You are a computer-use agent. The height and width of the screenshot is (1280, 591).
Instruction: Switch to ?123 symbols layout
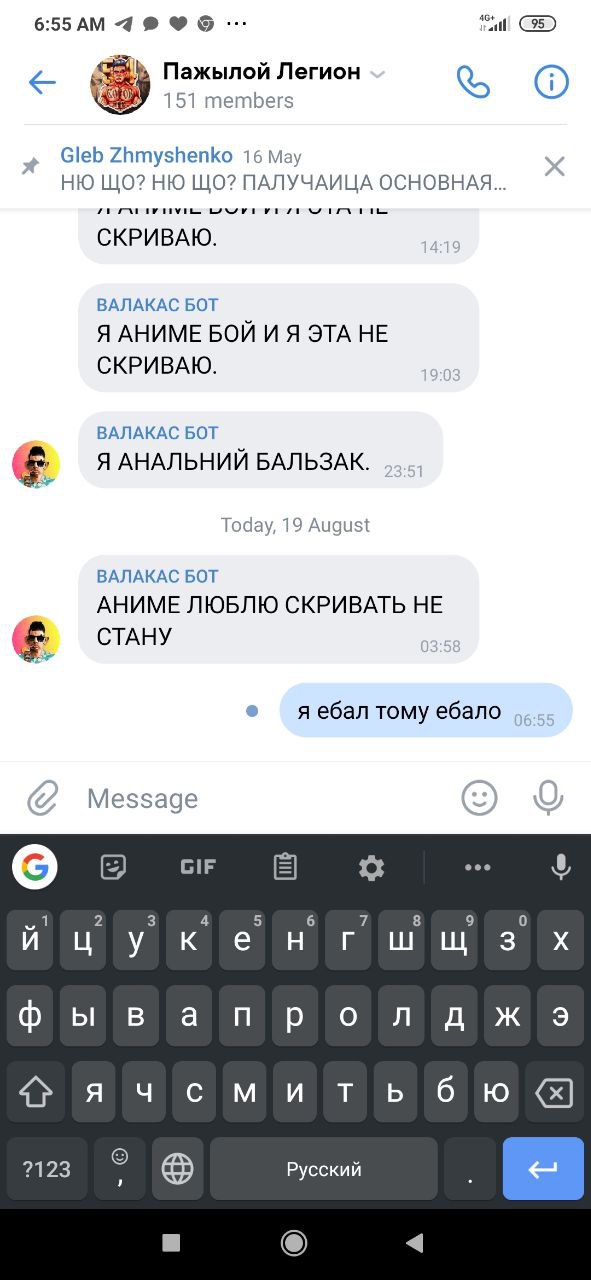(47, 1168)
